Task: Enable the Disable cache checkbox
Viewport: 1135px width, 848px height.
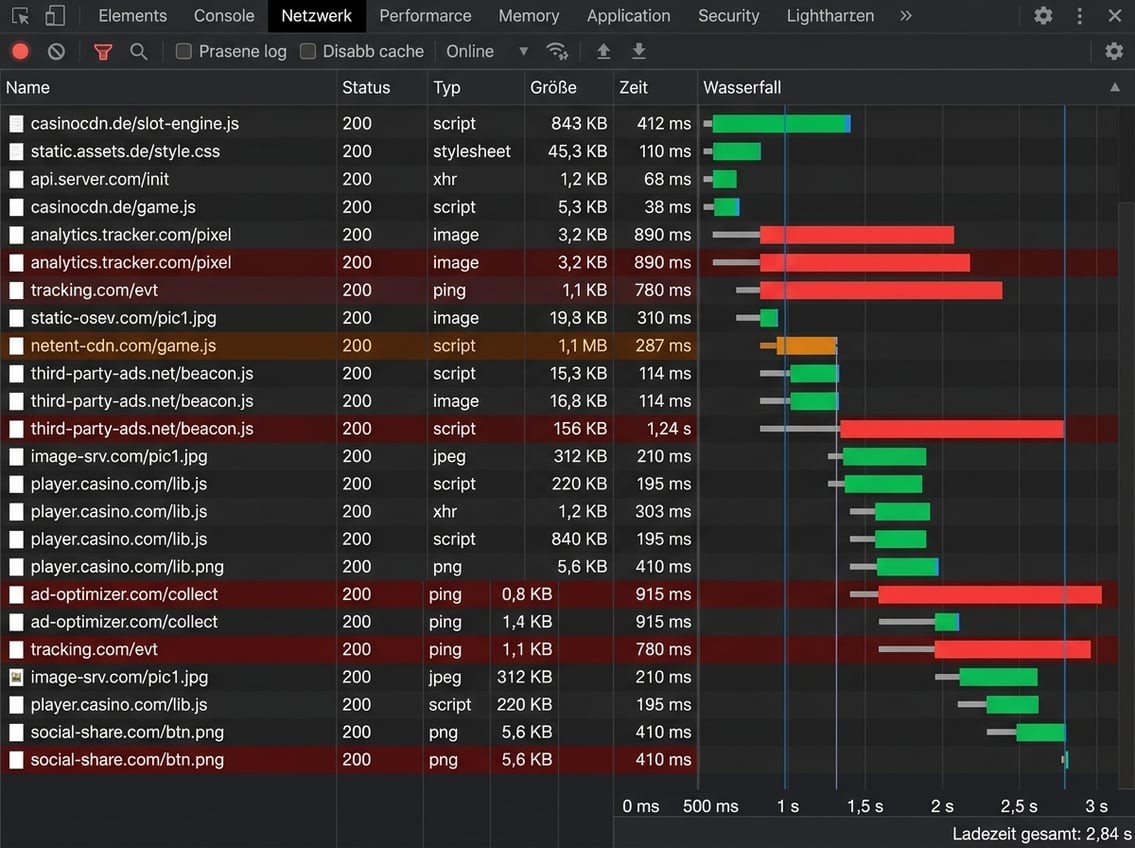Action: 308,51
